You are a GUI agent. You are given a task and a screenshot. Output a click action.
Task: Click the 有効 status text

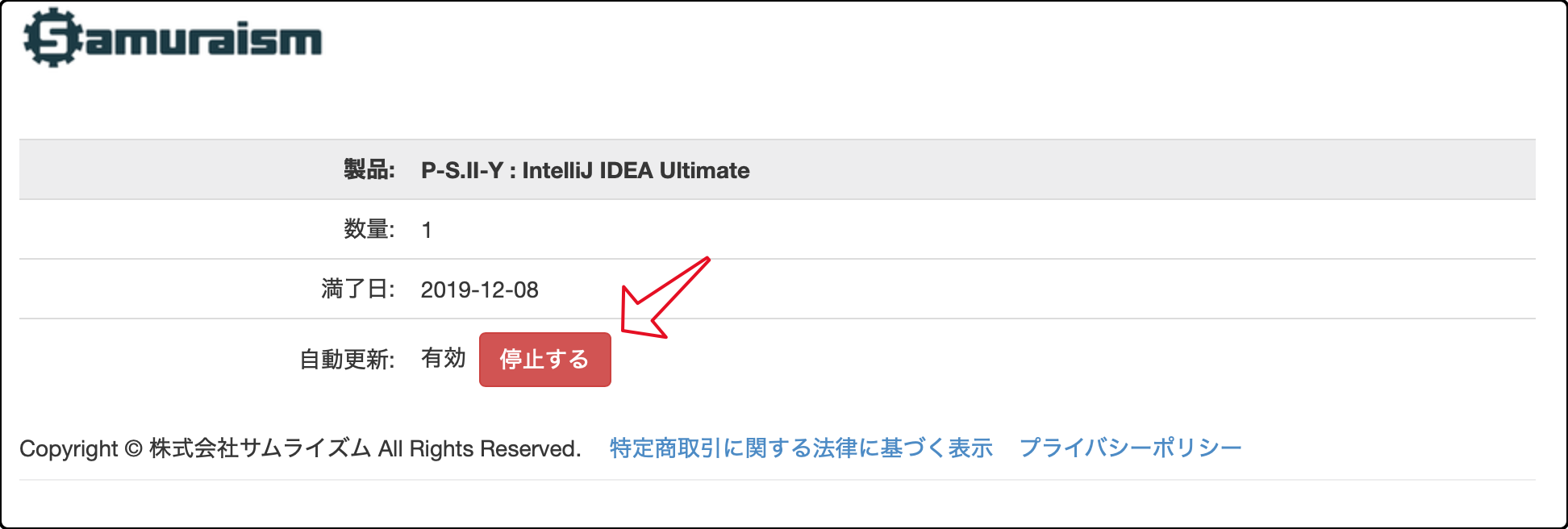(444, 358)
